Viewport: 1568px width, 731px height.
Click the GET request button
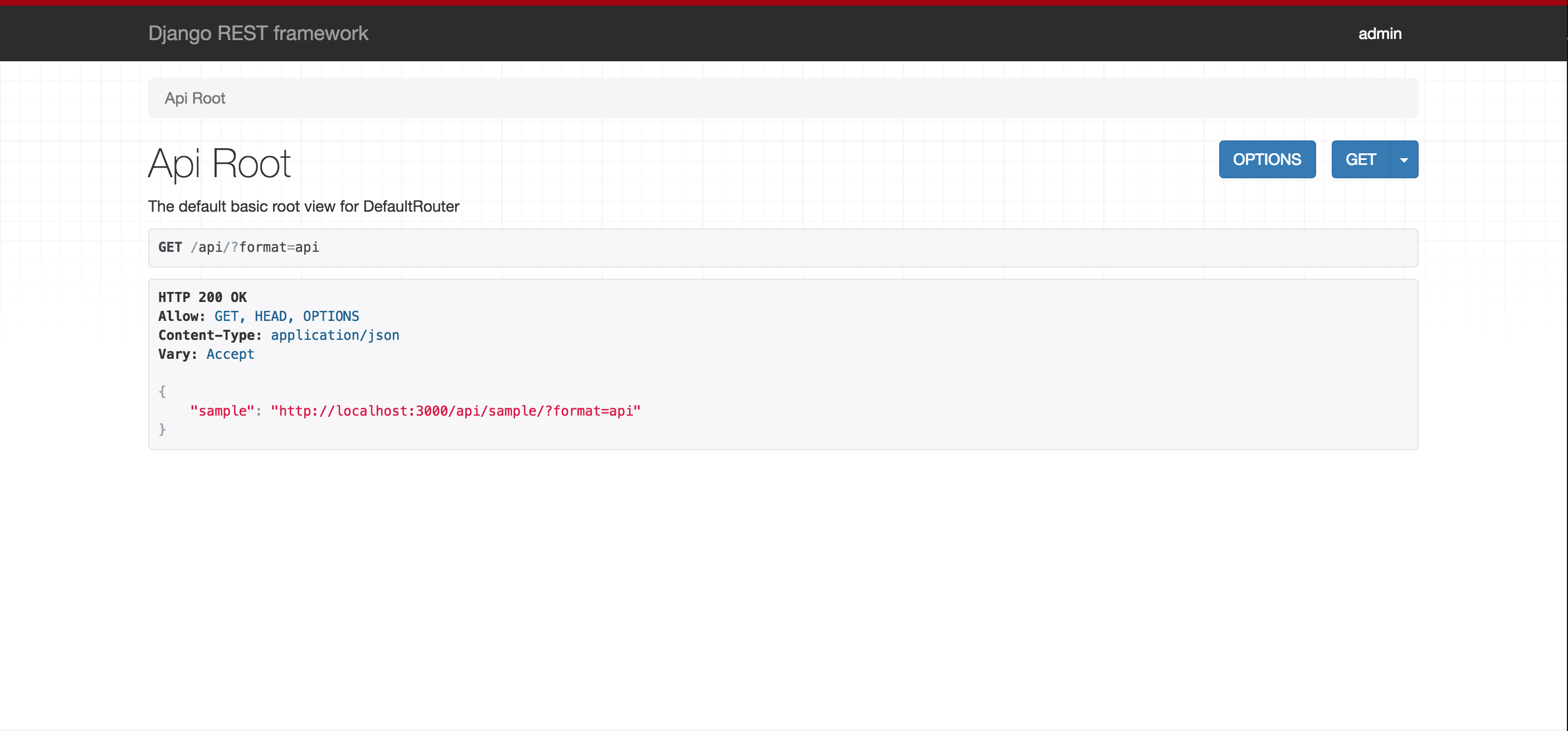(x=1360, y=159)
